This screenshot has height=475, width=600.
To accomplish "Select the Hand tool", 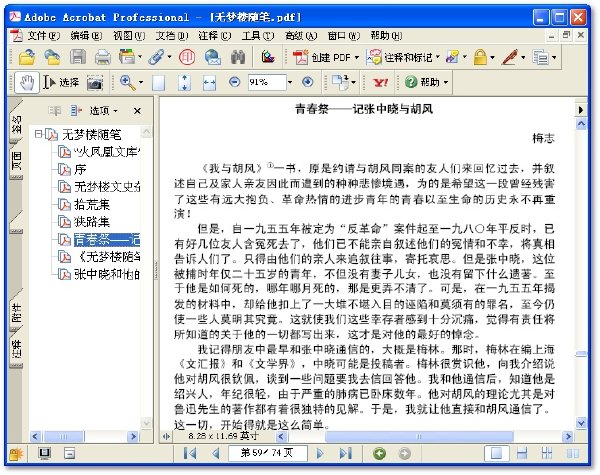I will (x=27, y=82).
